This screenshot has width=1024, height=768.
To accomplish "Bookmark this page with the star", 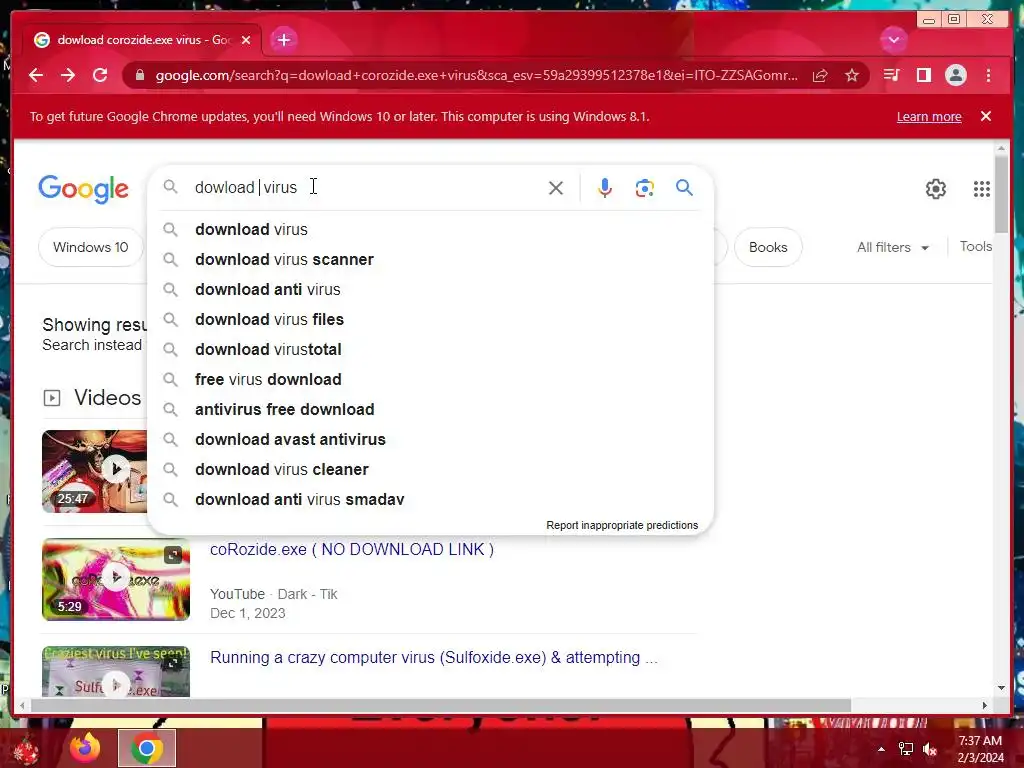I will (852, 75).
